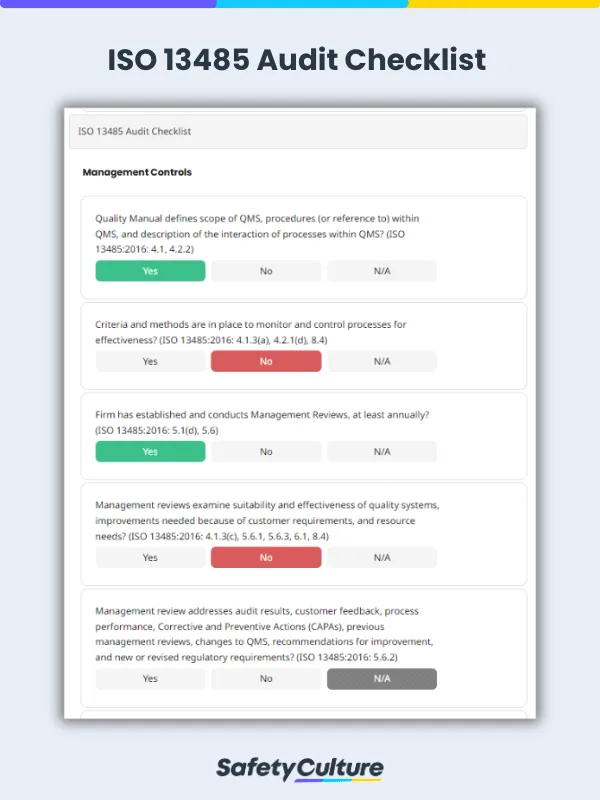
Task: Select "Yes" for the management reviews suitability question
Action: click(150, 557)
